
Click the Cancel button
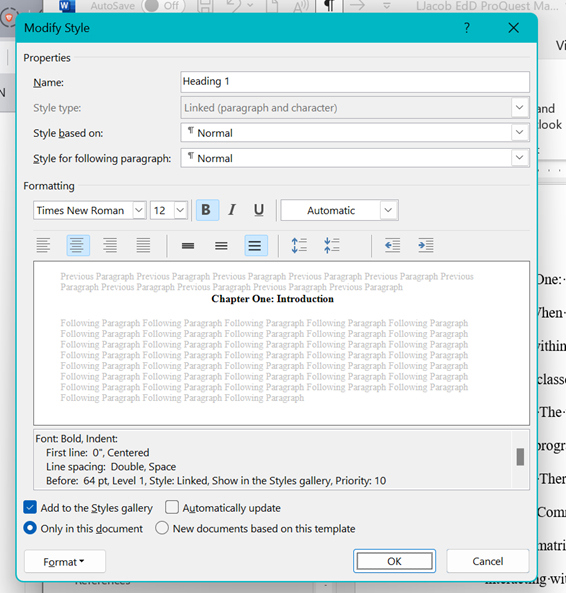[487, 561]
